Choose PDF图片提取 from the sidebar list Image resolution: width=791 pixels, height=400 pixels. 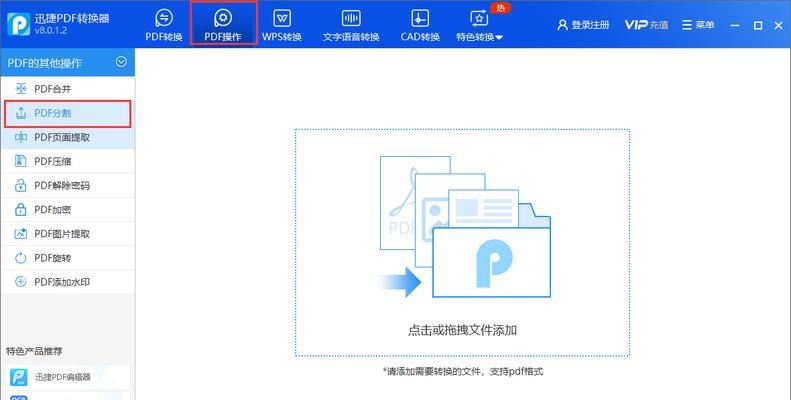click(x=68, y=234)
